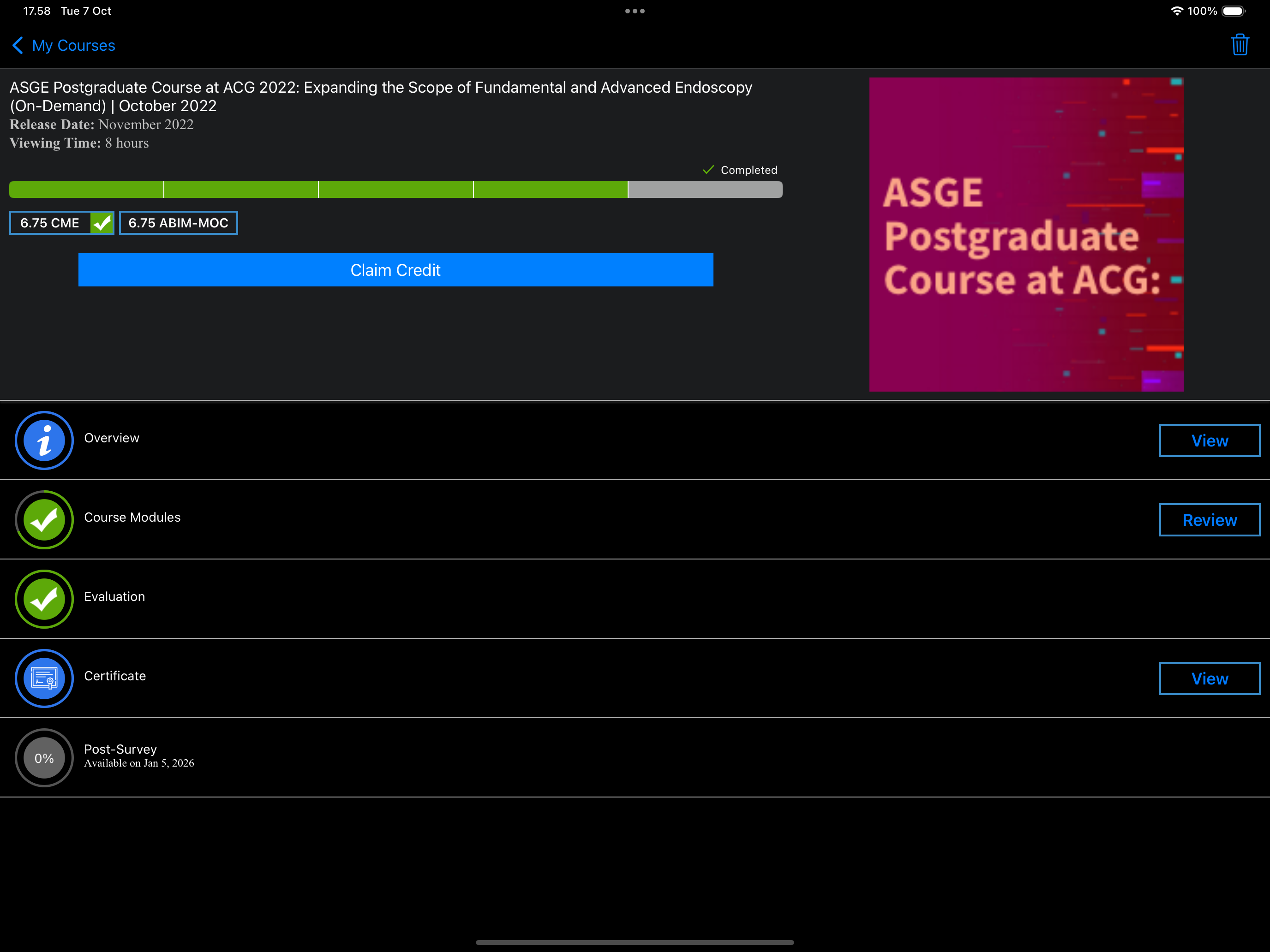Tap the Completed status label

click(x=740, y=170)
